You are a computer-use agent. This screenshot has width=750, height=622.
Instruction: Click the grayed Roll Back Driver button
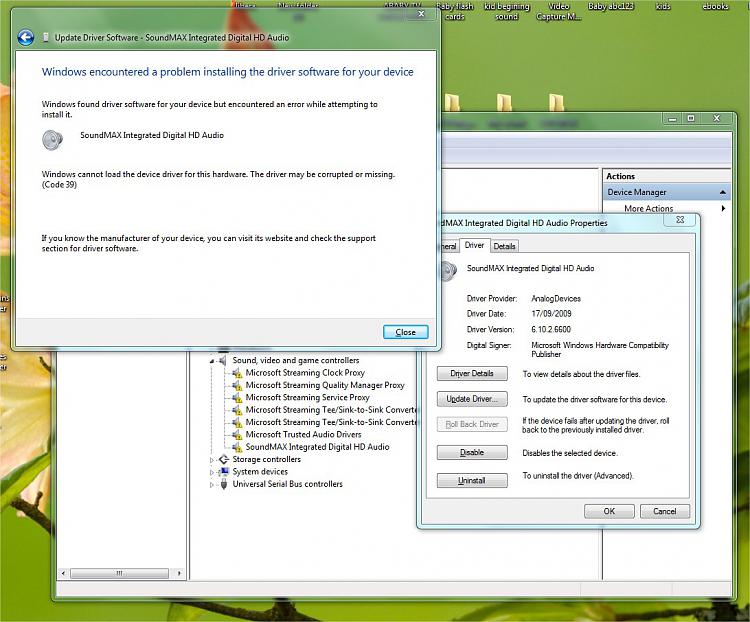472,424
